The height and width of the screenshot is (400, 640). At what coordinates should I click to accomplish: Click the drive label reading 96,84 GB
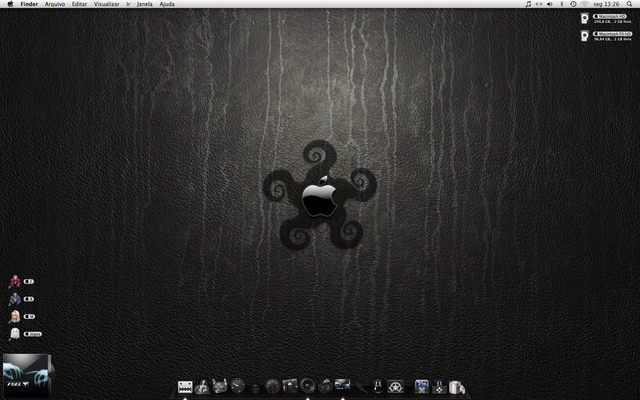pyautogui.click(x=612, y=39)
